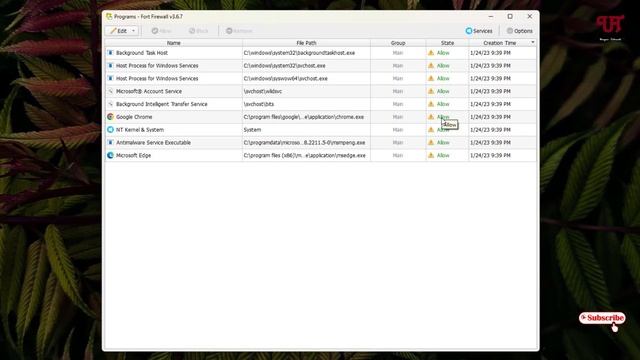Click path C:\windows\system32\backgroundtaskhost.exe
This screenshot has width=640, height=360.
pyautogui.click(x=299, y=53)
